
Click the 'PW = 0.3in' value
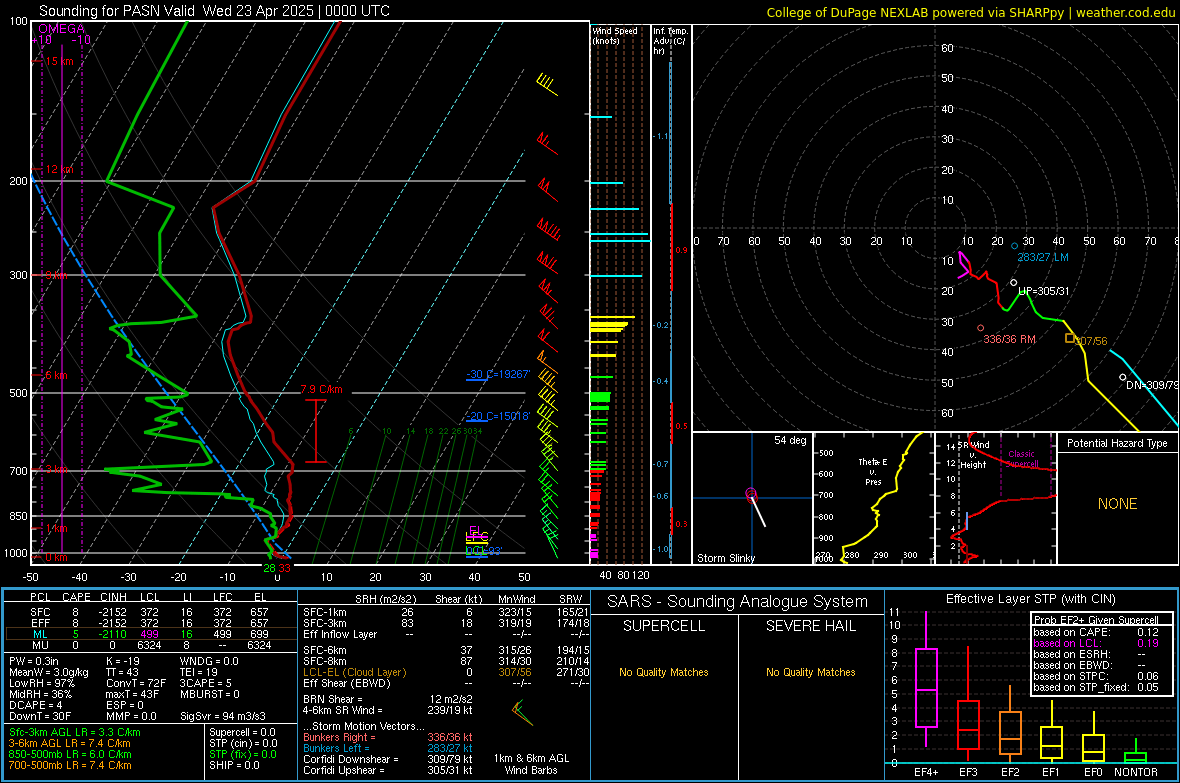34,661
